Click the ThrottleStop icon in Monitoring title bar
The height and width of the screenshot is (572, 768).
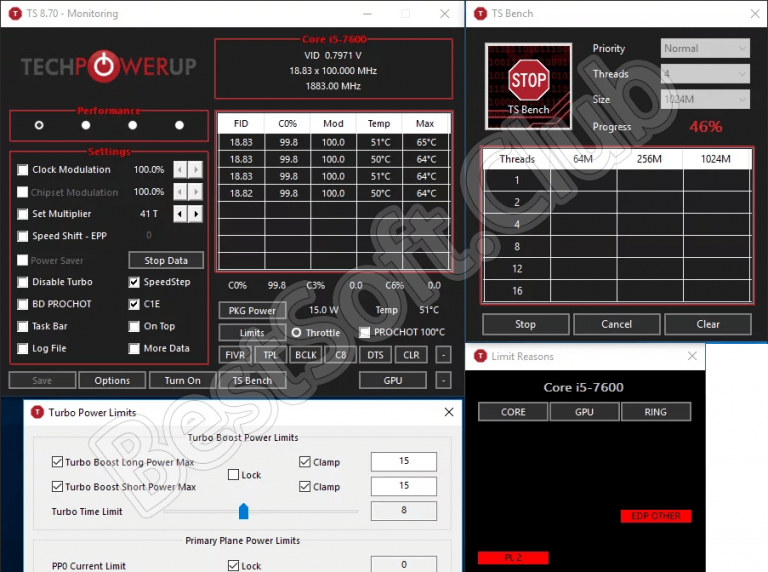[x=15, y=13]
